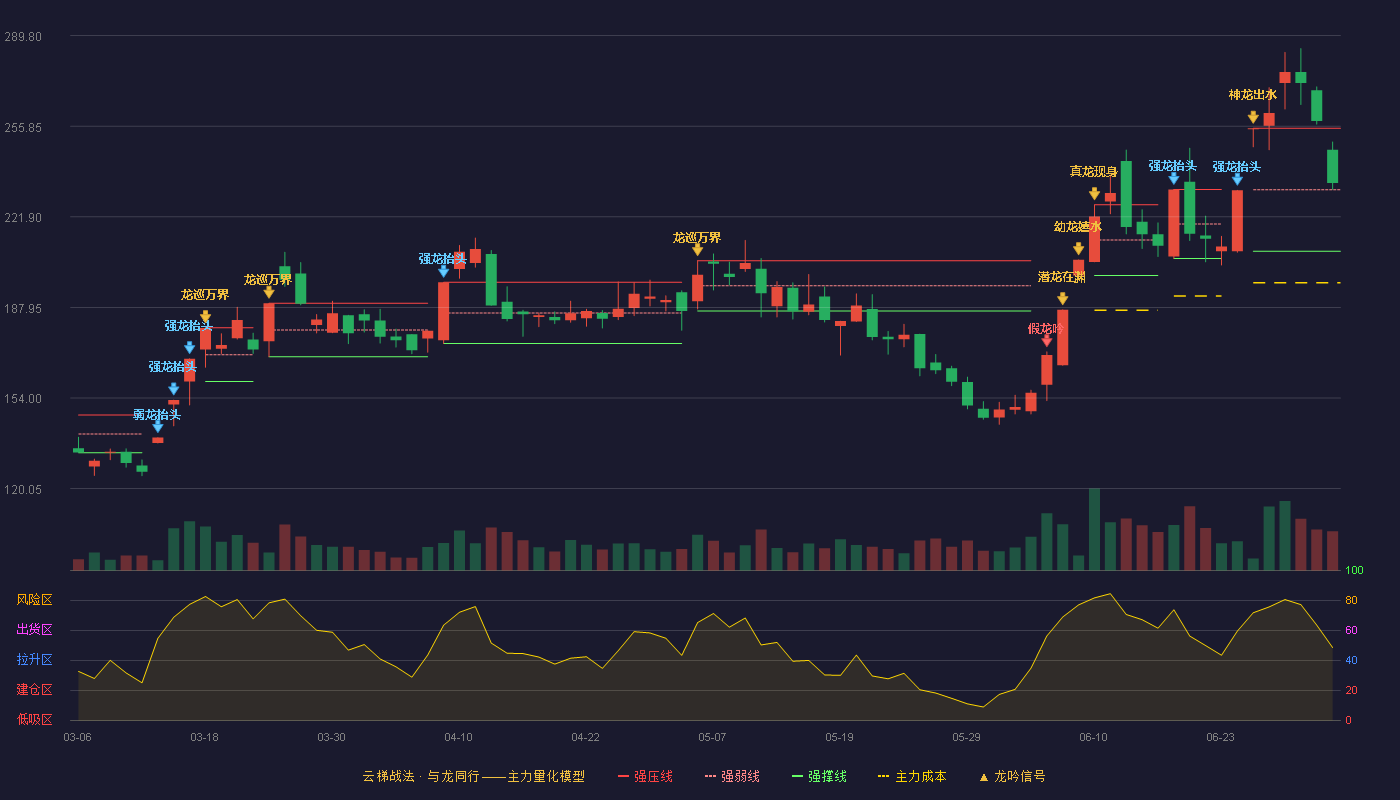Image resolution: width=1400 pixels, height=800 pixels.
Task: Click the 05-19 date label
Action: pyautogui.click(x=839, y=737)
